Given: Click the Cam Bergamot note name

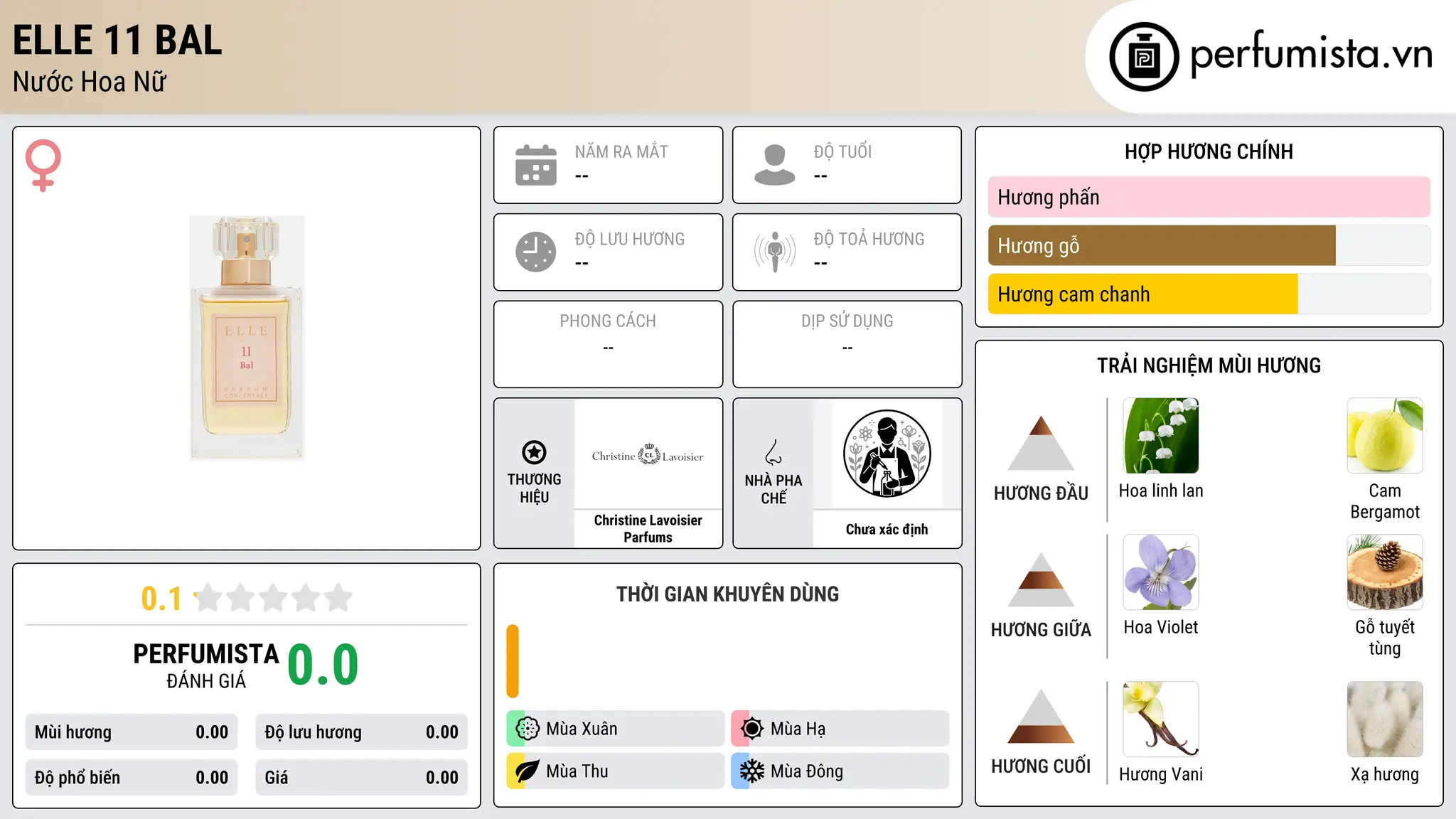Looking at the screenshot, I should pos(1385,501).
